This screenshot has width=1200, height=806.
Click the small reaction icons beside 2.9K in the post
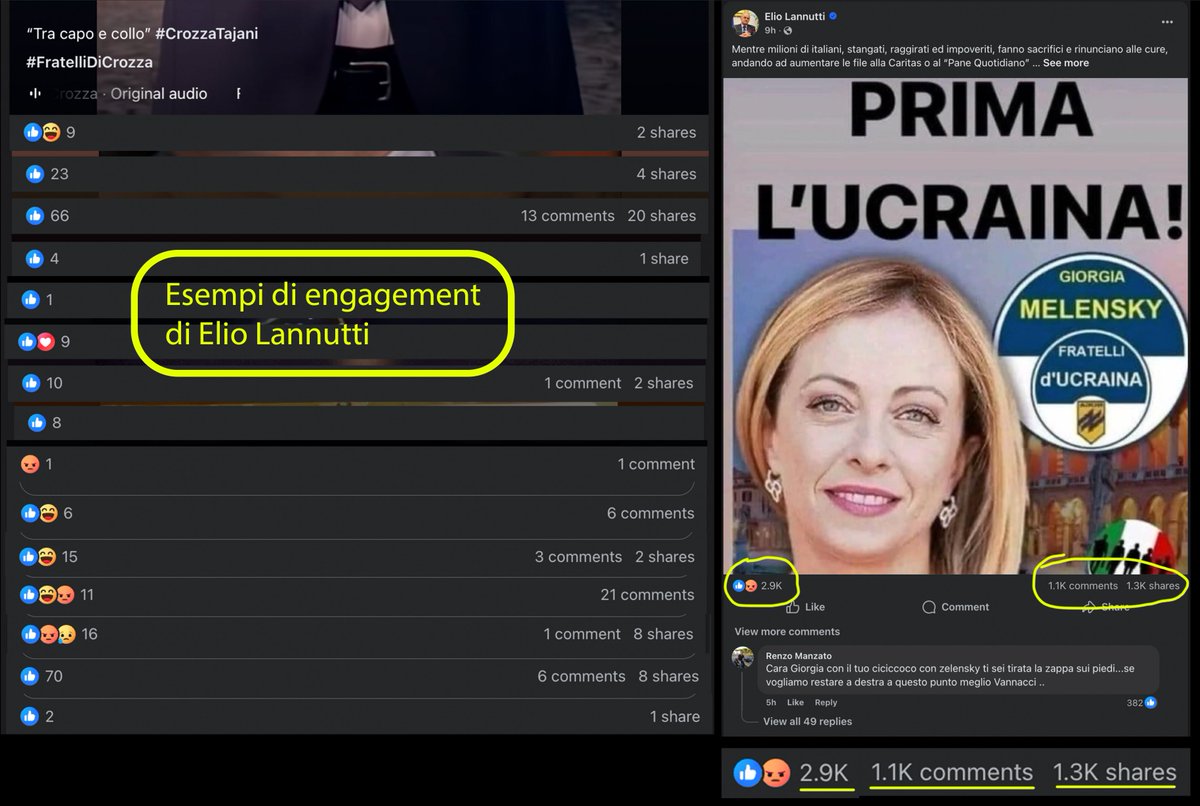[x=745, y=586]
